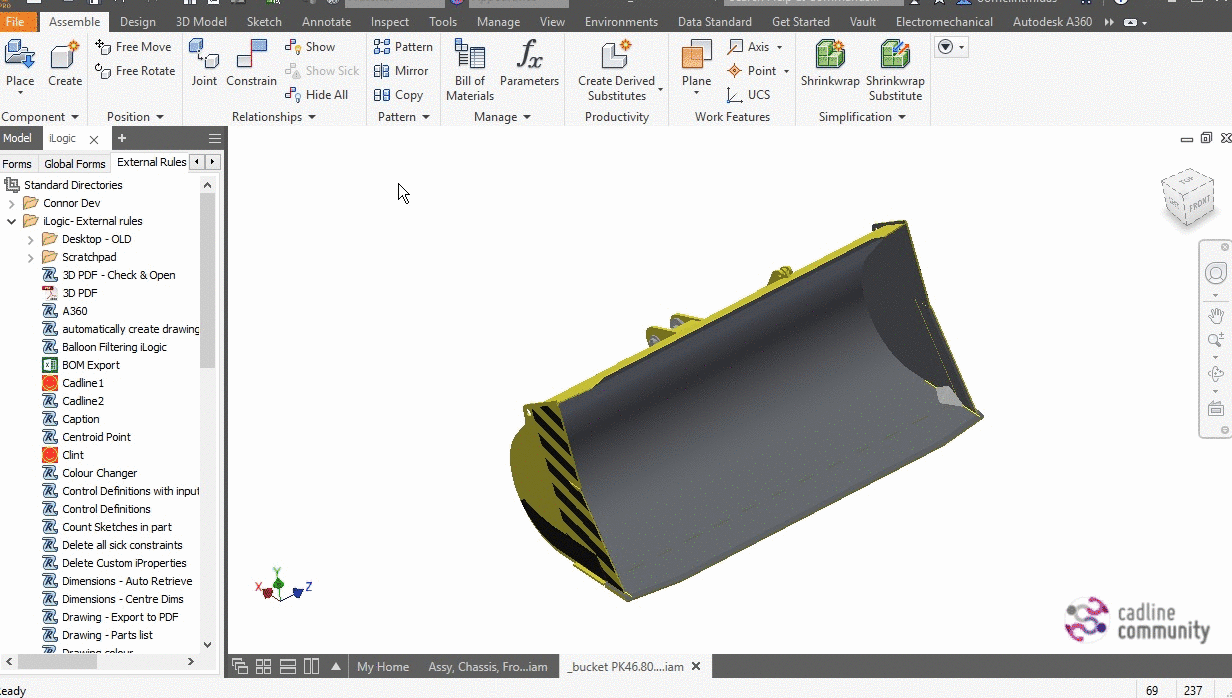Click the UCS tool

(749, 95)
